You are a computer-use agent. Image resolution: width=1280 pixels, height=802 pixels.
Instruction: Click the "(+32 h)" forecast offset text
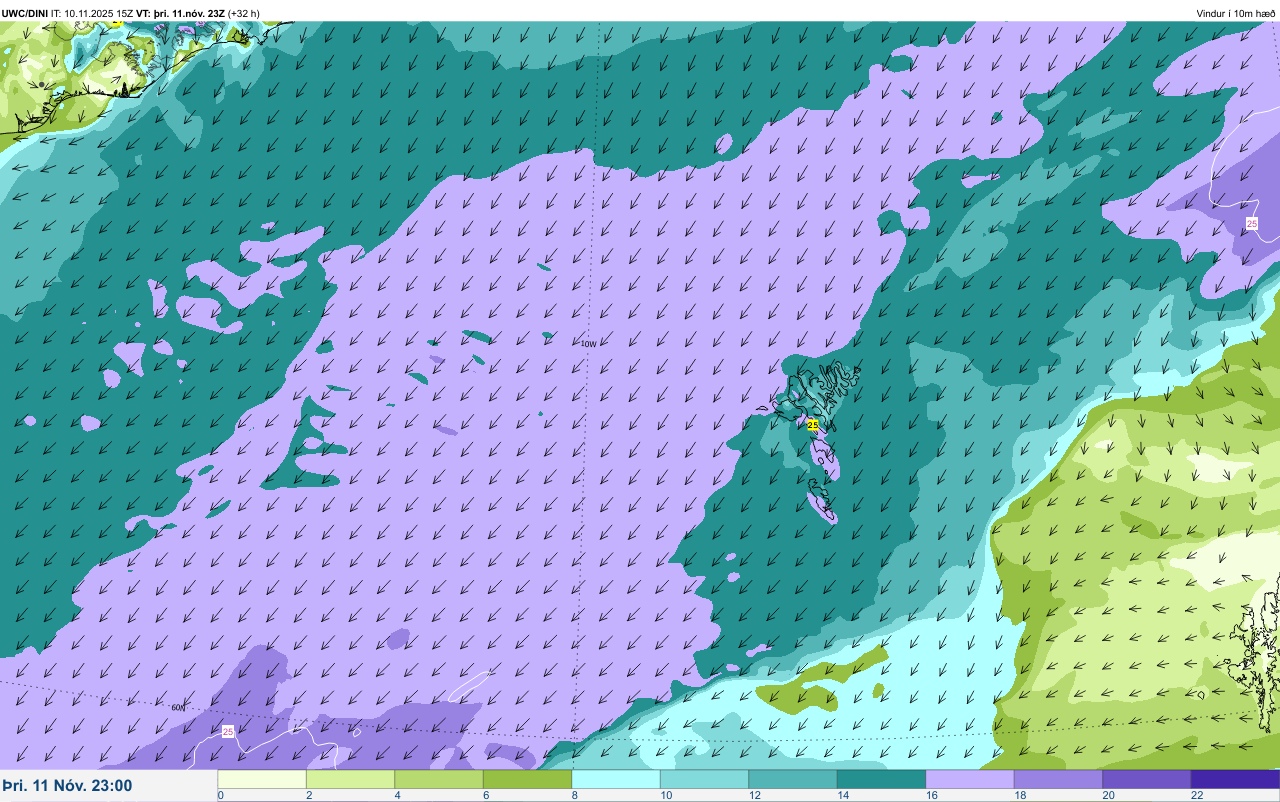click(x=244, y=14)
